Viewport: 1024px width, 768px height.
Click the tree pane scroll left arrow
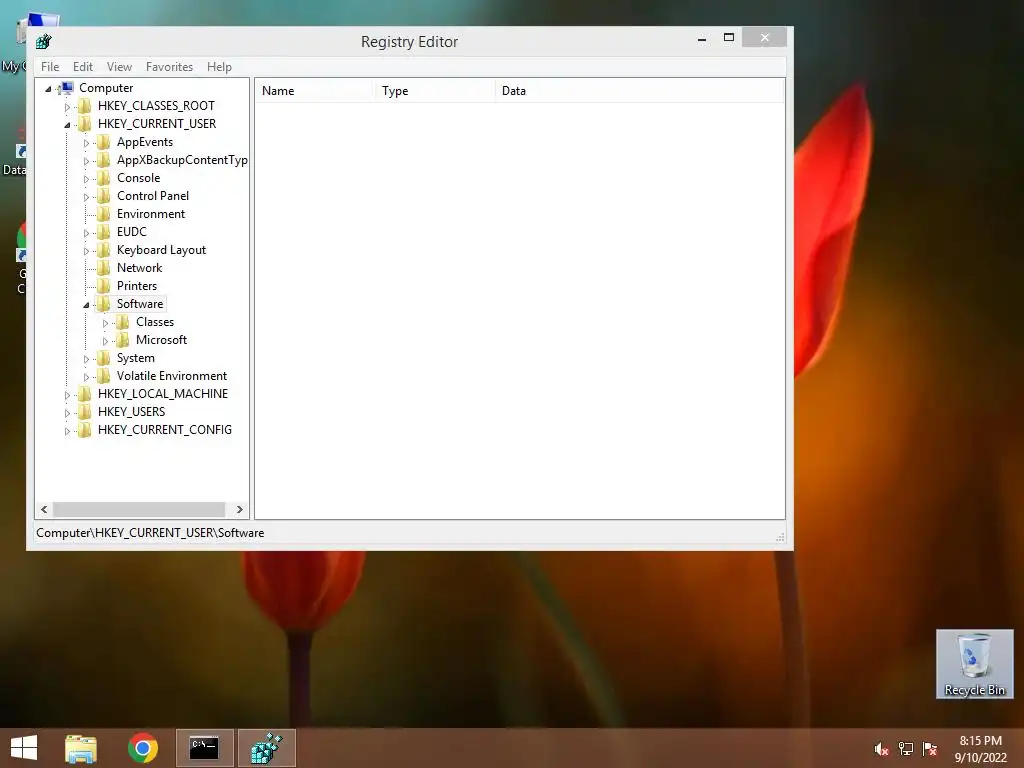click(44, 509)
